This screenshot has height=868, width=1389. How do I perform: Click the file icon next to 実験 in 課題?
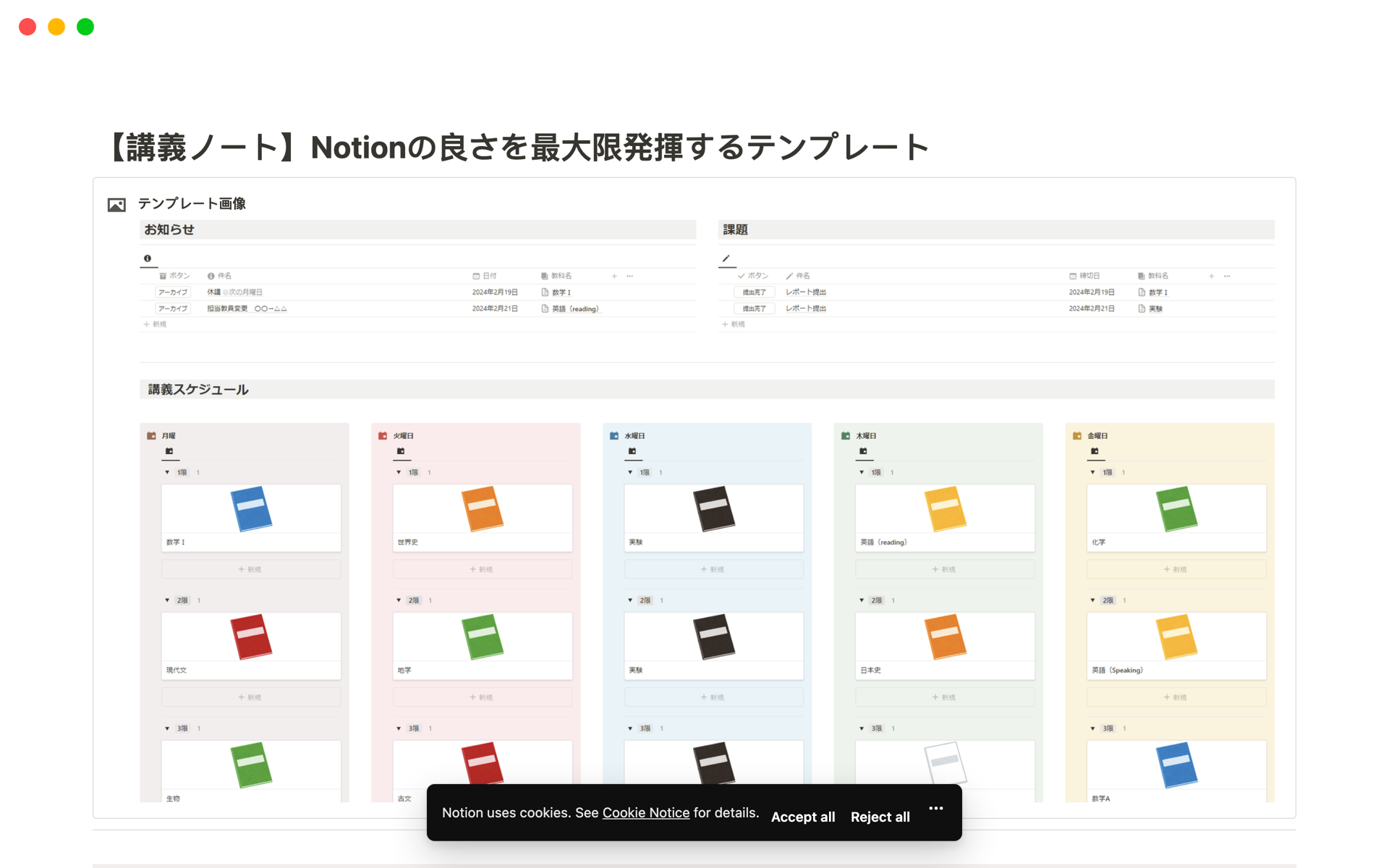click(x=1142, y=308)
